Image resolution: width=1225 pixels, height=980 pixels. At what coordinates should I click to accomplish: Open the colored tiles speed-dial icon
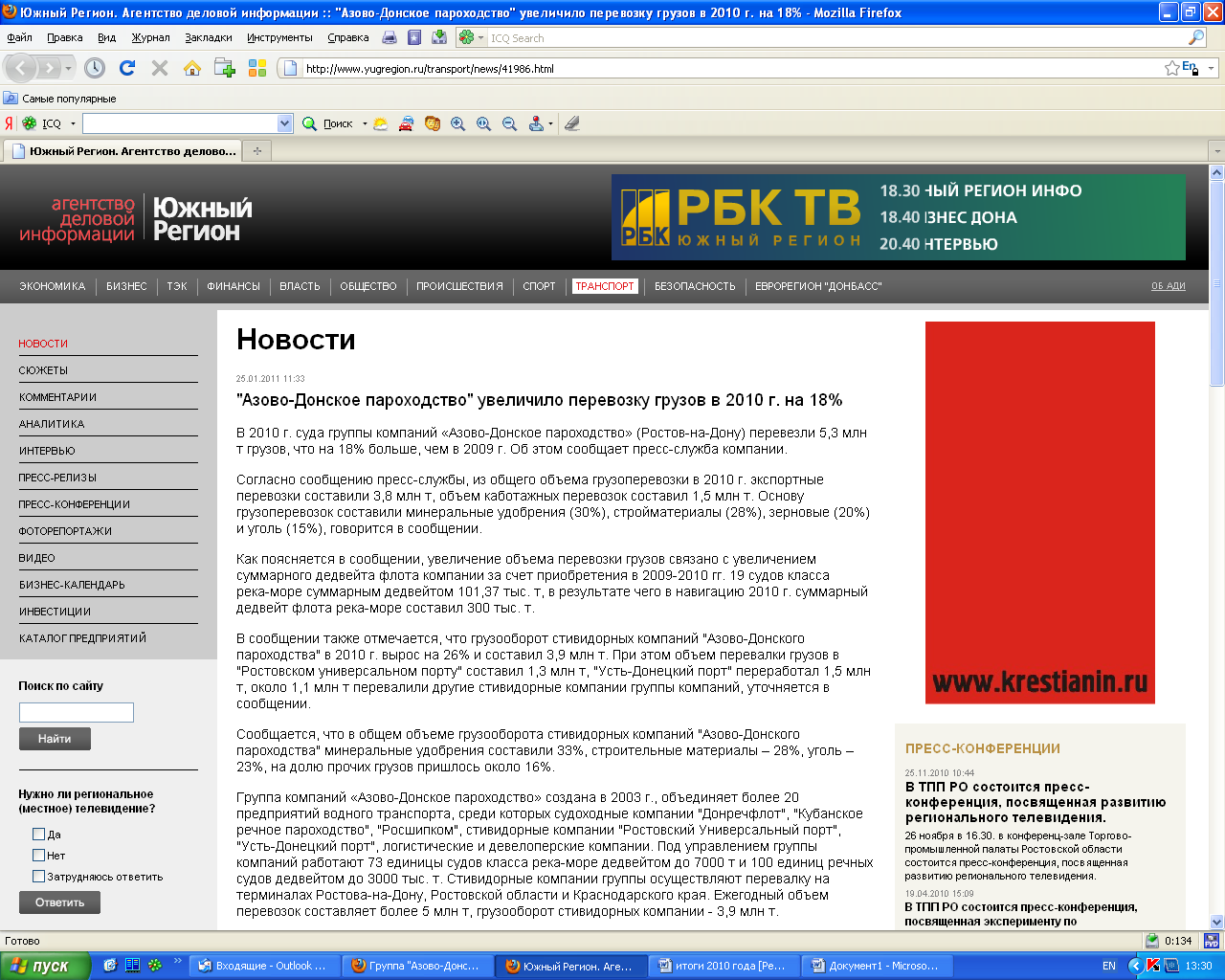257,68
